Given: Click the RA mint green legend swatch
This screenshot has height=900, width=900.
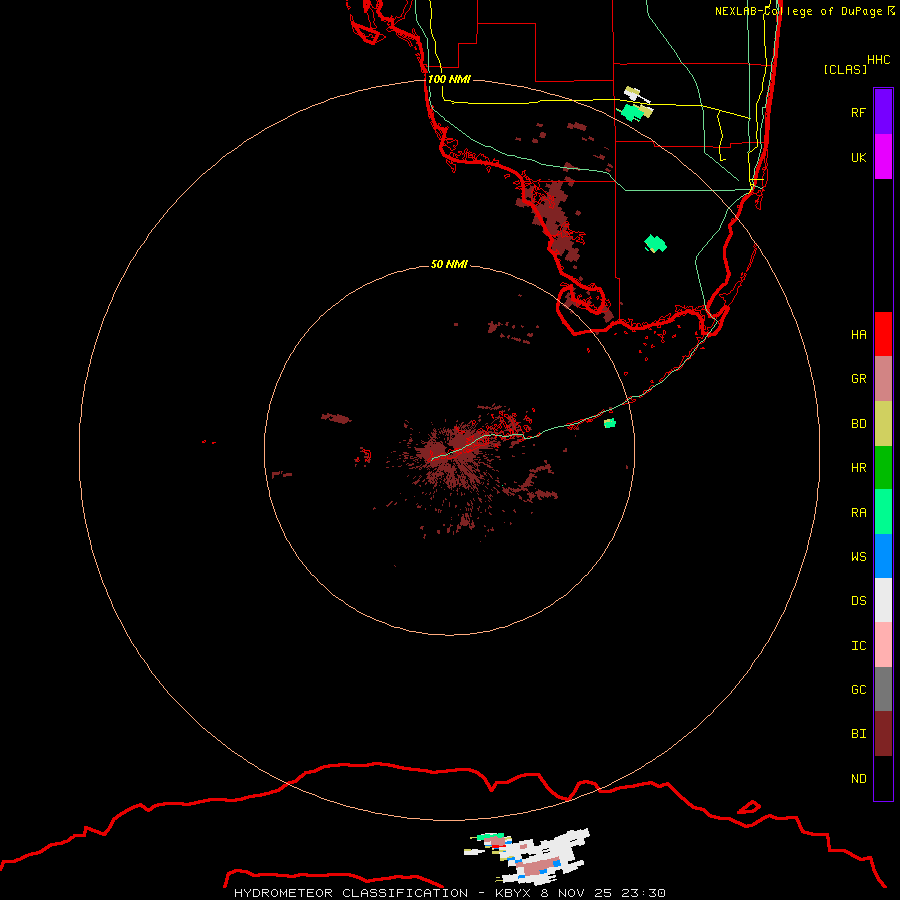Looking at the screenshot, I should (x=883, y=512).
